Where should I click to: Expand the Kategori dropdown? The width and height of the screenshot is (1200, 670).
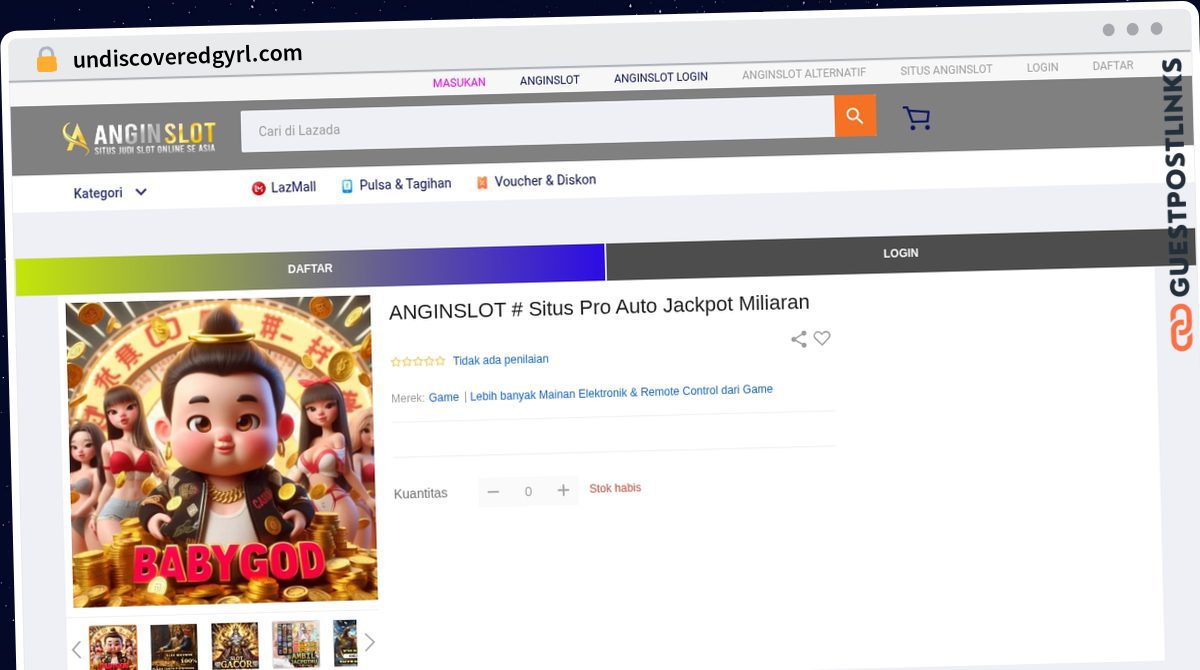(x=110, y=193)
